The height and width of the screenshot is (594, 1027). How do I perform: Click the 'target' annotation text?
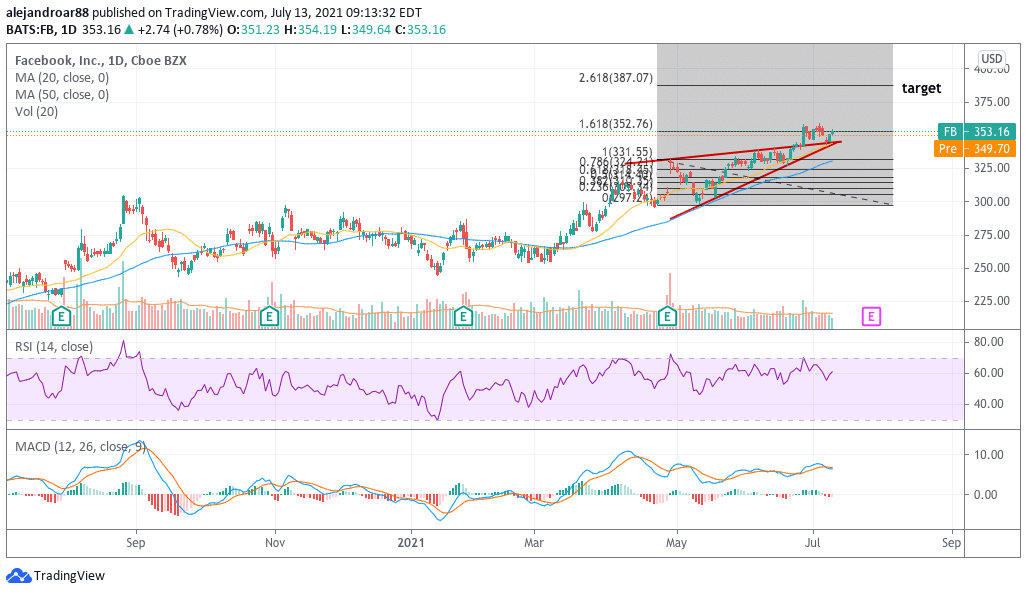(x=922, y=88)
